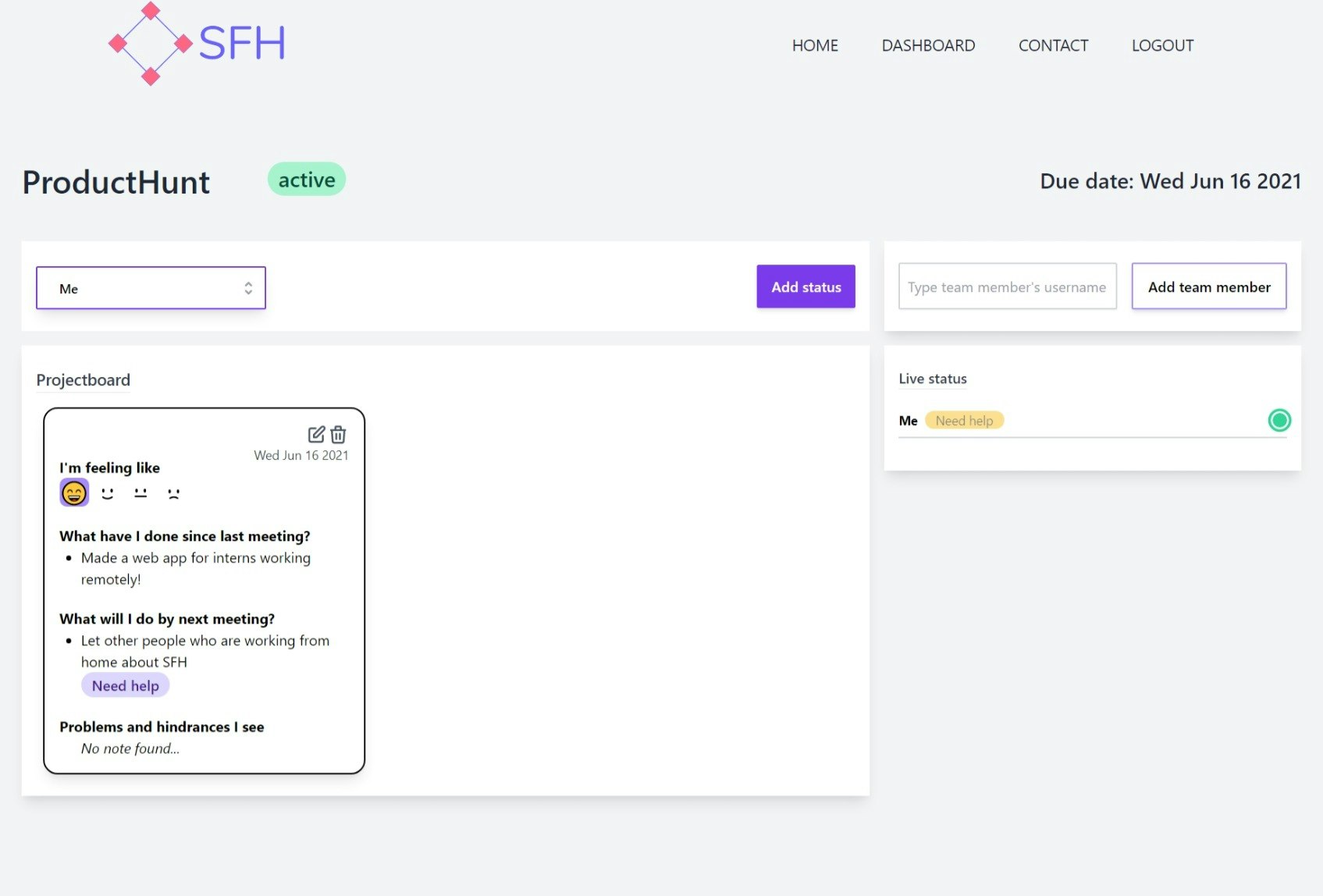Go to the Home page
This screenshot has height=896, width=1323.
click(815, 45)
